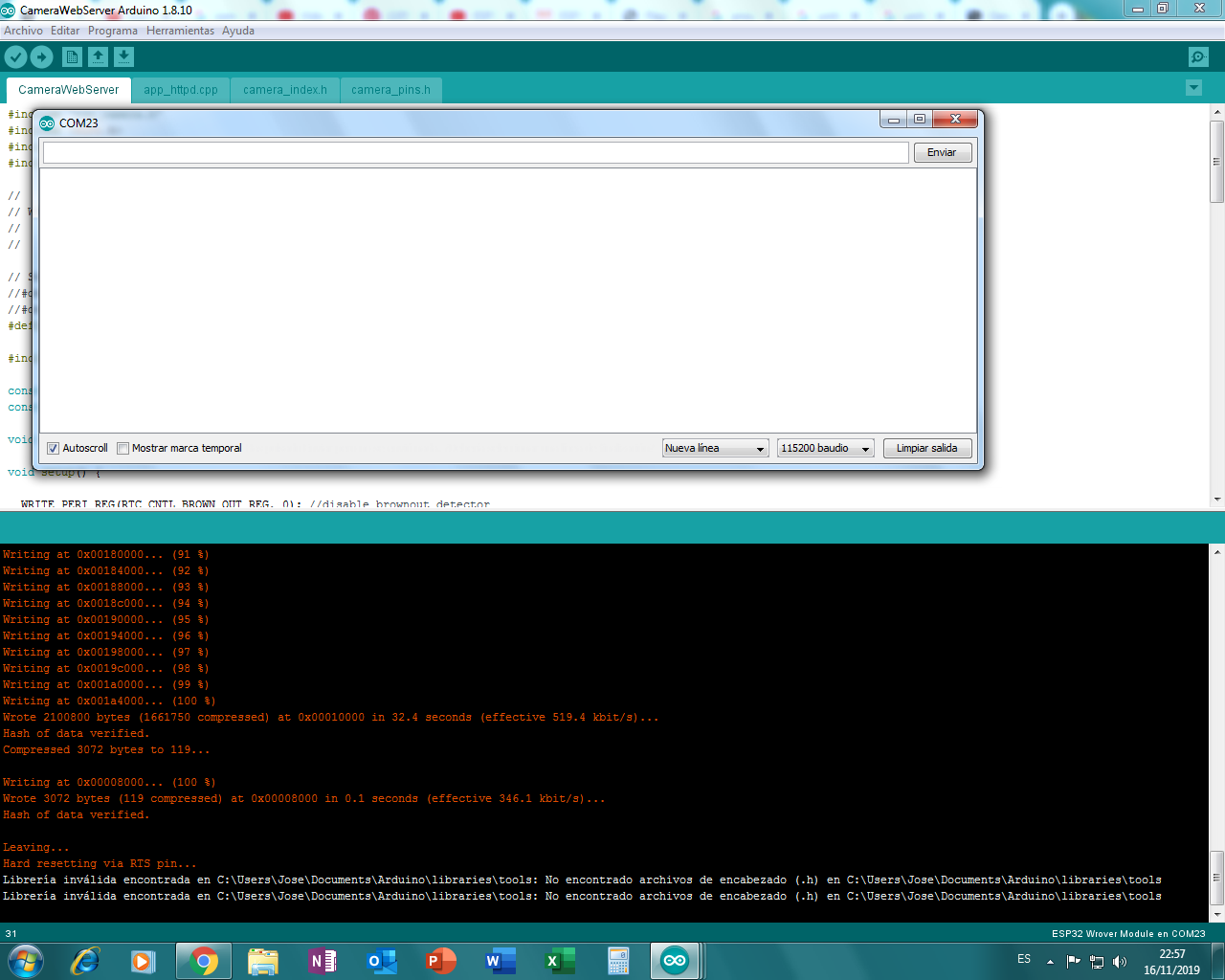Image resolution: width=1225 pixels, height=980 pixels.
Task: Open the Editar menu
Action: [x=65, y=31]
